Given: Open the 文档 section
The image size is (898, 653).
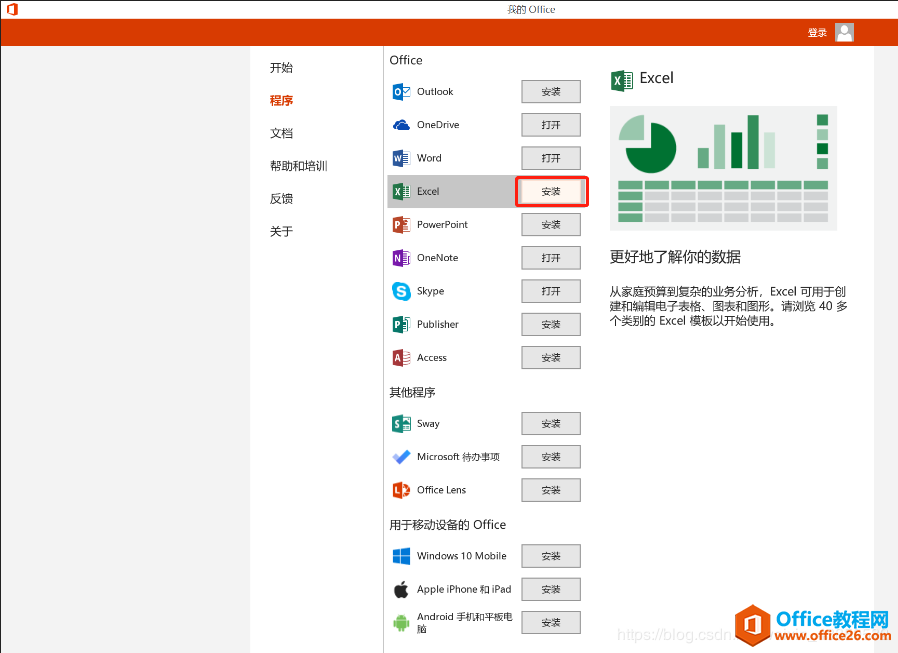Looking at the screenshot, I should [281, 133].
